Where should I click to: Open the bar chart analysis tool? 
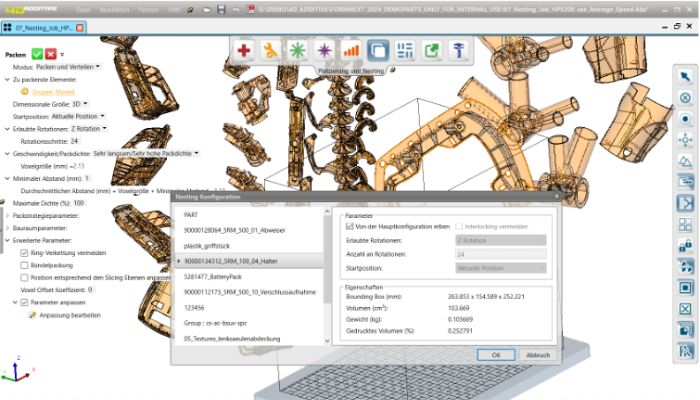pos(351,49)
